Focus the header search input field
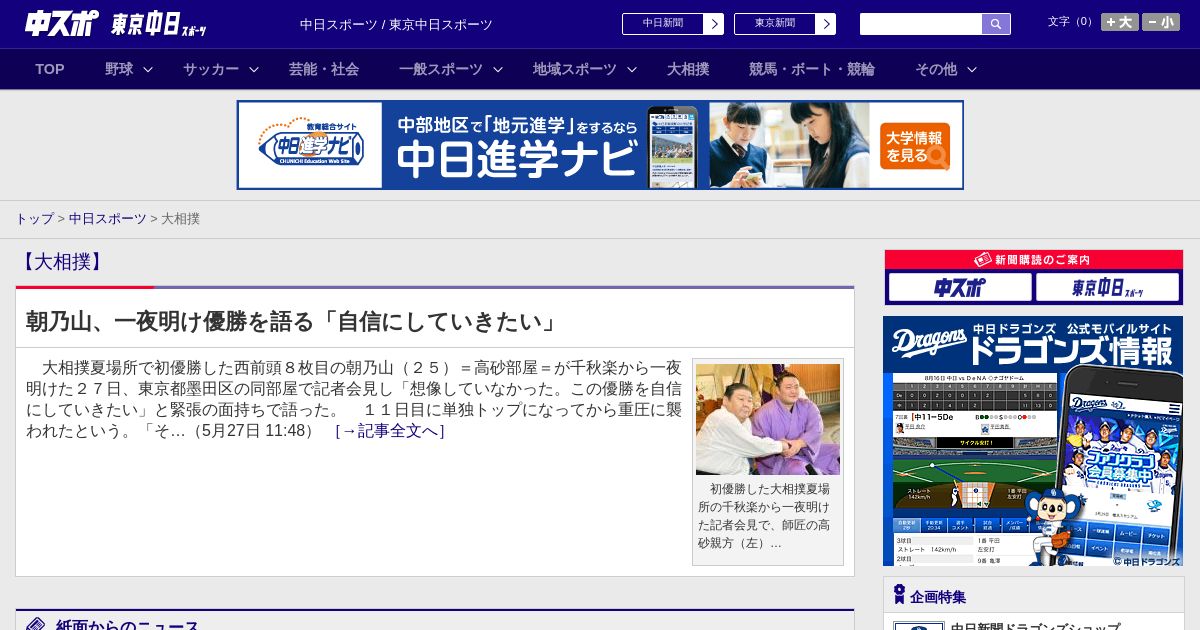1200x630 pixels. (921, 24)
